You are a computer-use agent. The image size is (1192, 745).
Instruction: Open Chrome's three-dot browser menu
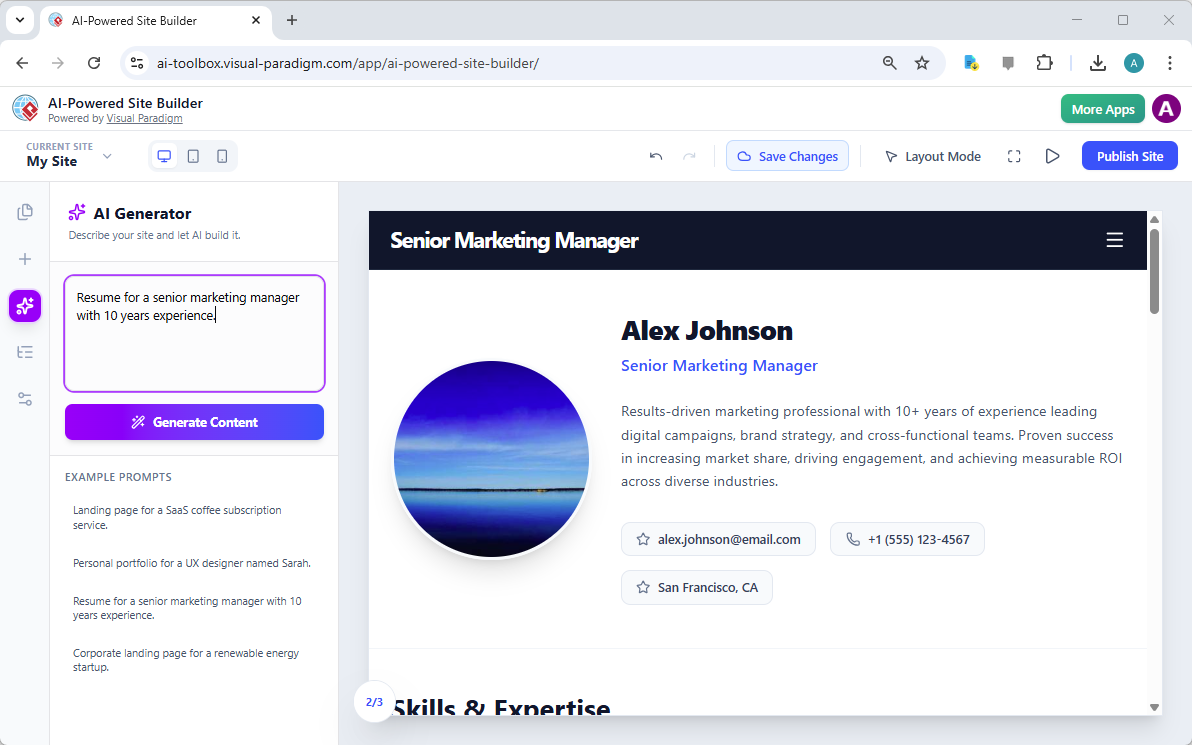point(1170,62)
